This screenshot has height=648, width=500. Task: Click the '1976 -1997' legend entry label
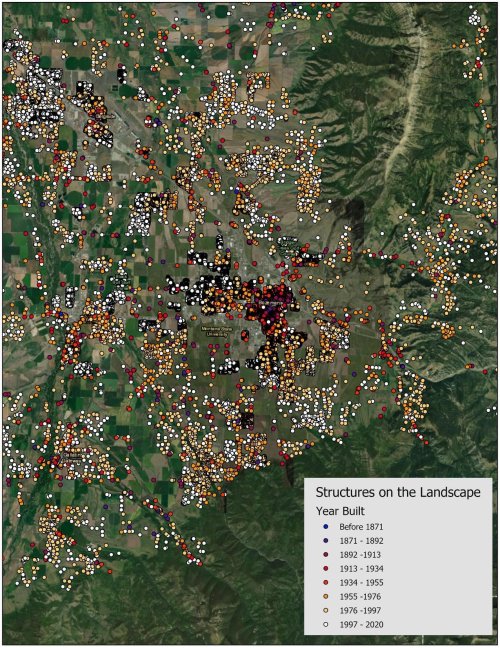click(360, 610)
